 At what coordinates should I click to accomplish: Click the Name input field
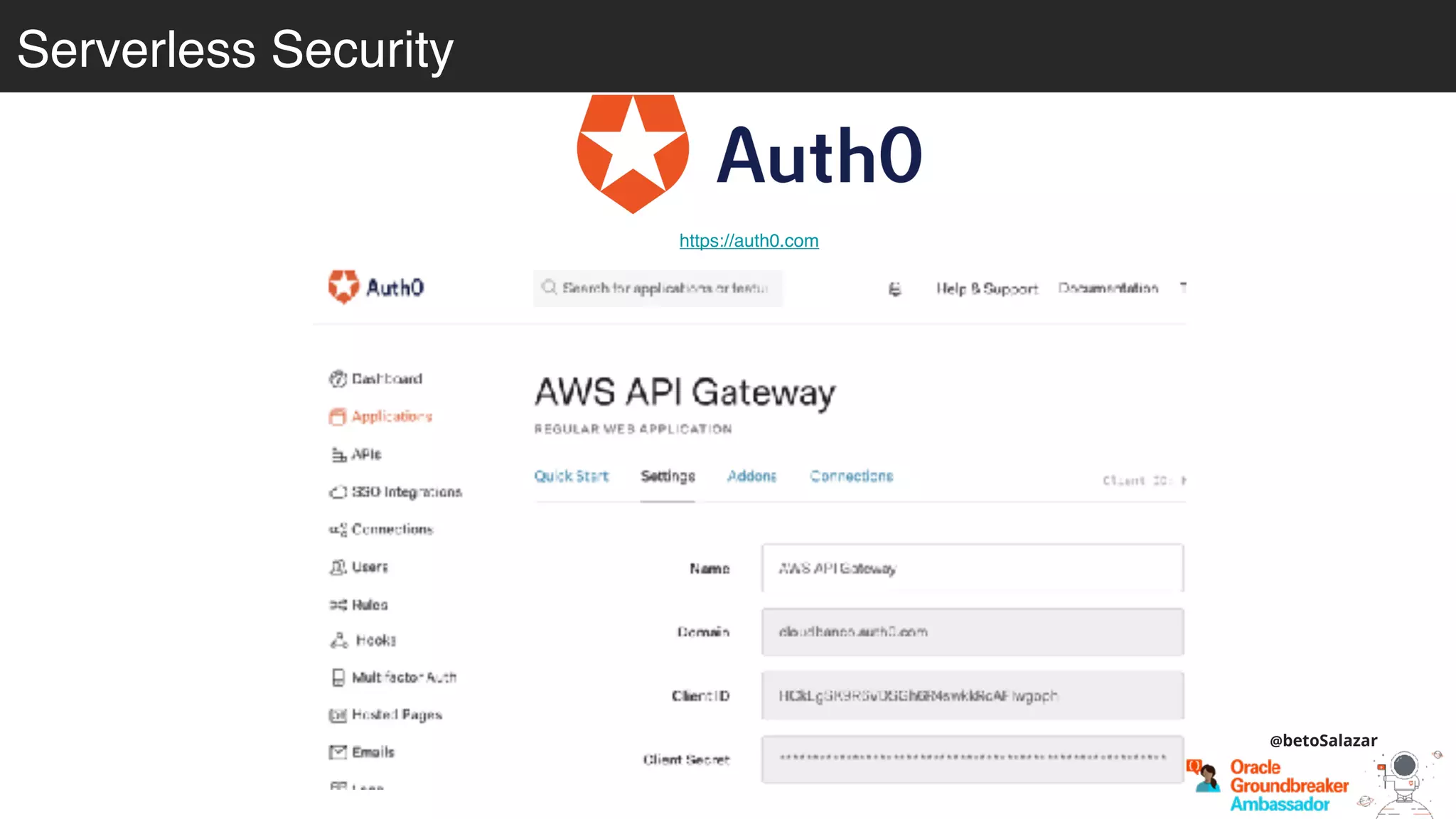click(x=973, y=568)
